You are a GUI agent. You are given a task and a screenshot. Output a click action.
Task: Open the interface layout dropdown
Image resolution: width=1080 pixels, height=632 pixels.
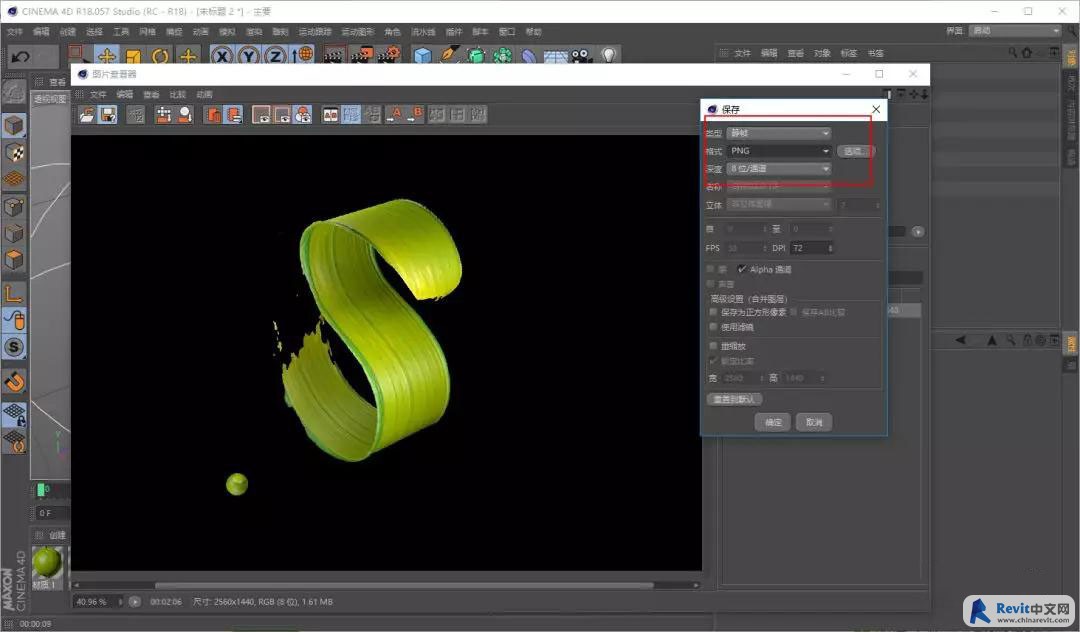(x=1015, y=30)
